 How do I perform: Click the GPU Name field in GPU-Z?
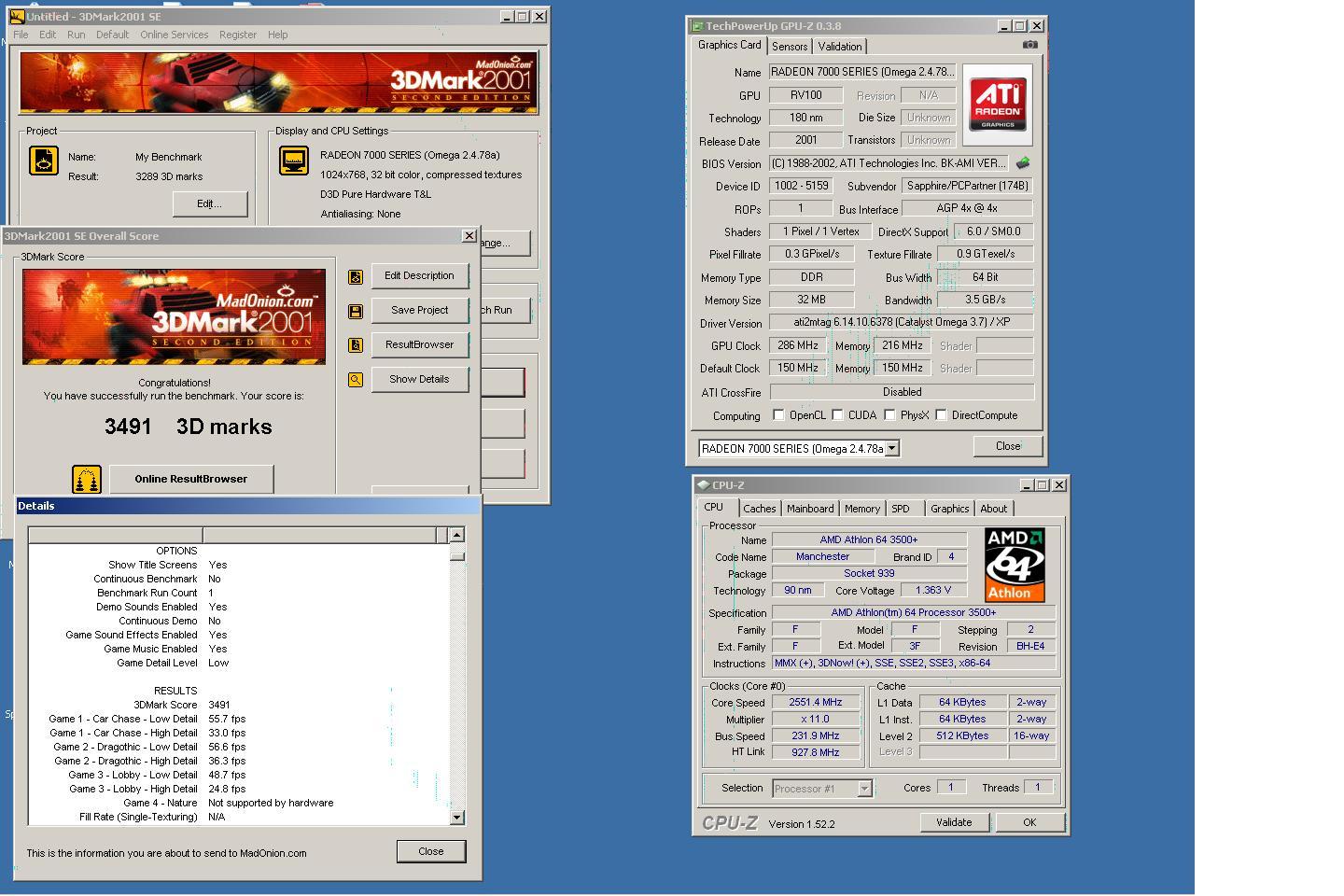[x=861, y=72]
